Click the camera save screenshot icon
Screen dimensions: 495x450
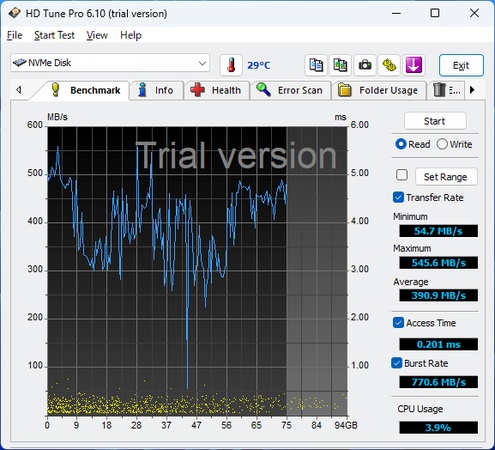(x=365, y=65)
